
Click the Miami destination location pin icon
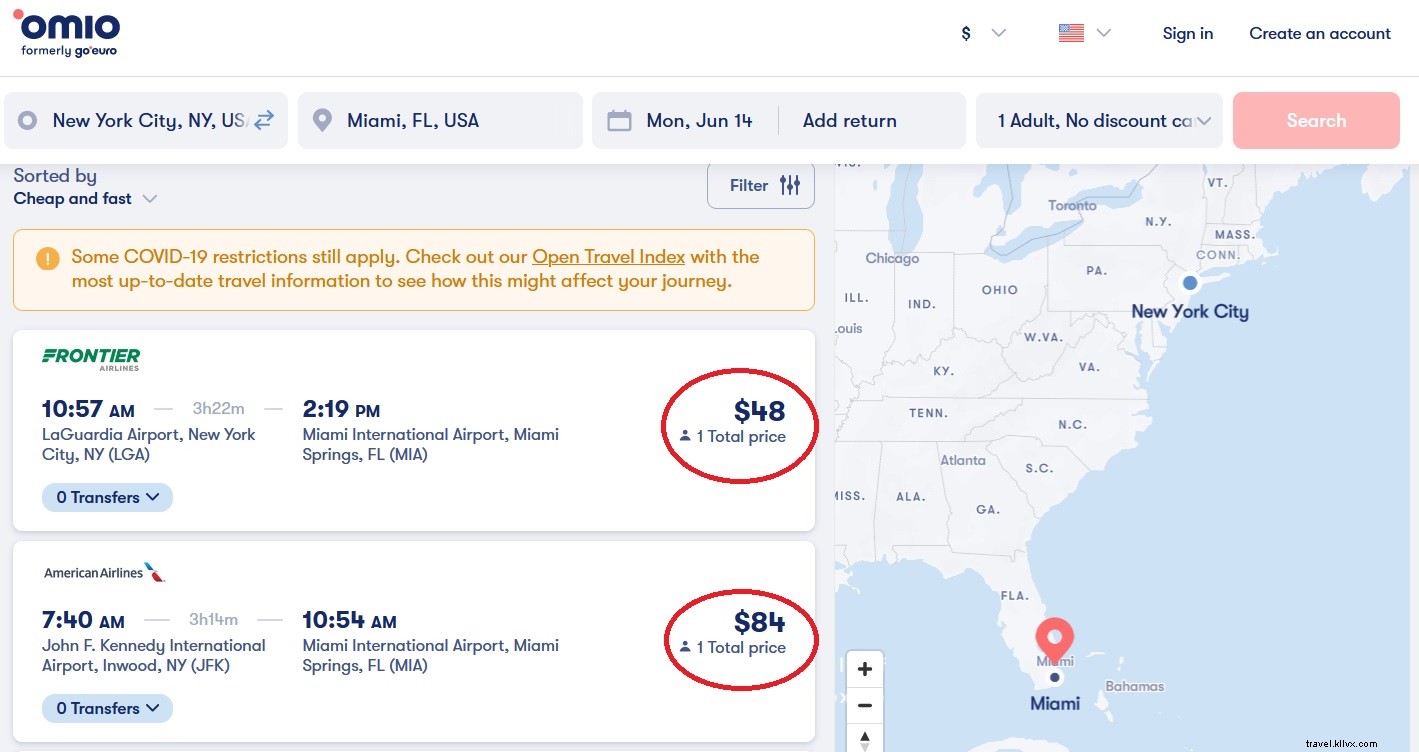point(321,119)
